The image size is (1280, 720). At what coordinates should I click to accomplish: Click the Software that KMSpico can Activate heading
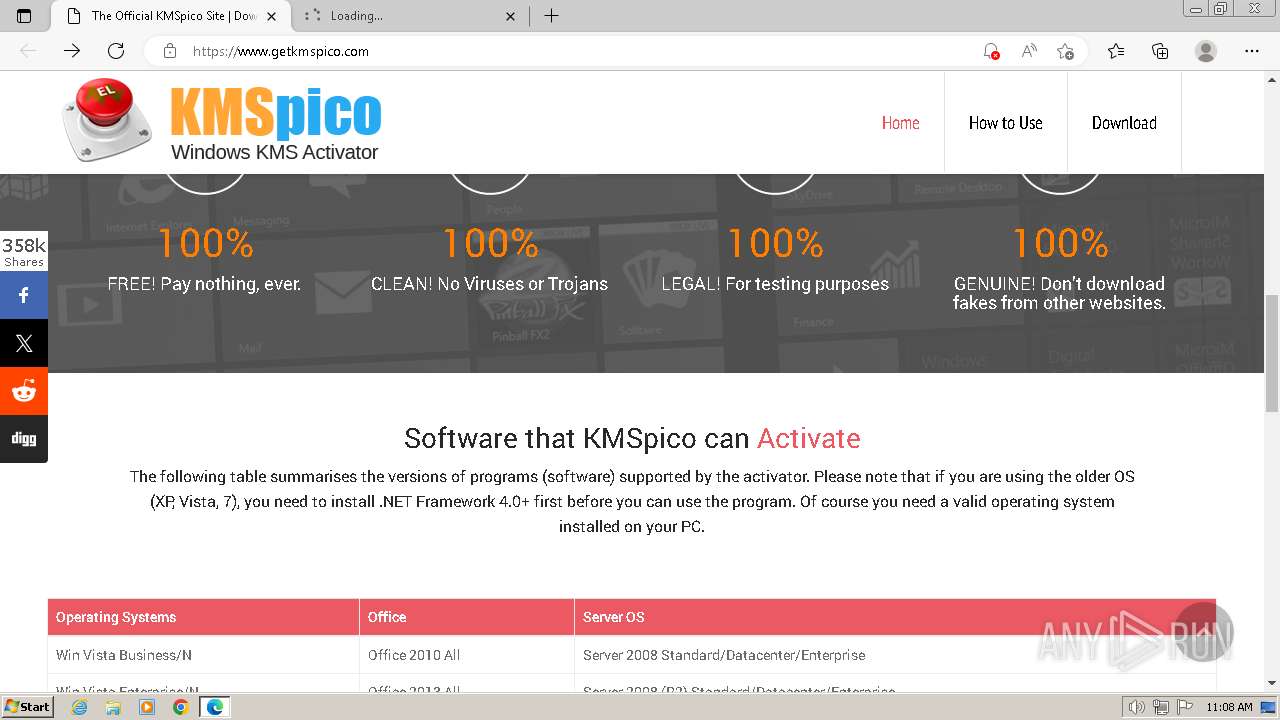[632, 438]
